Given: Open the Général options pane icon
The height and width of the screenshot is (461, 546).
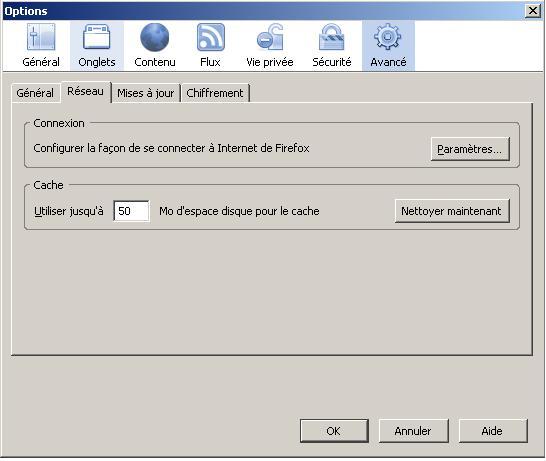Looking at the screenshot, I should (x=41, y=46).
